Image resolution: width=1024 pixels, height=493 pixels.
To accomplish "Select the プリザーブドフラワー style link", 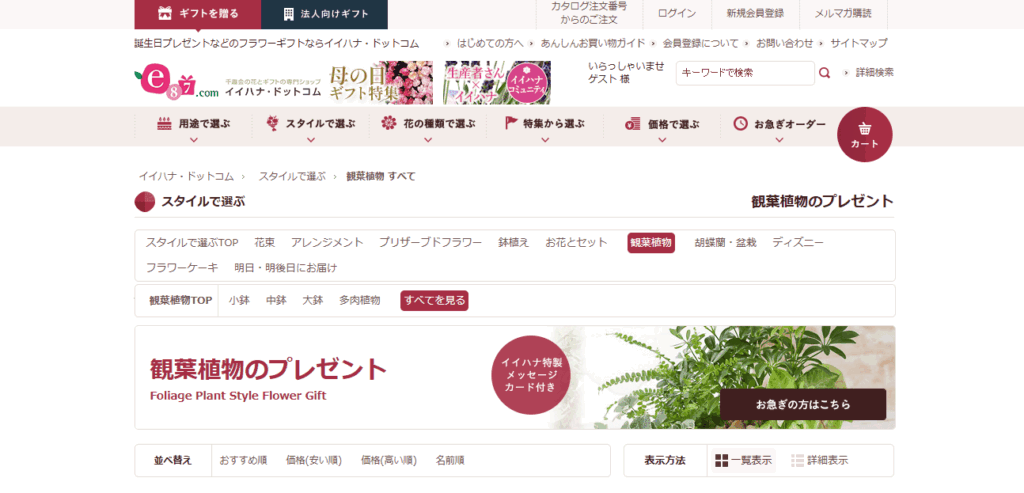I will [x=430, y=243].
